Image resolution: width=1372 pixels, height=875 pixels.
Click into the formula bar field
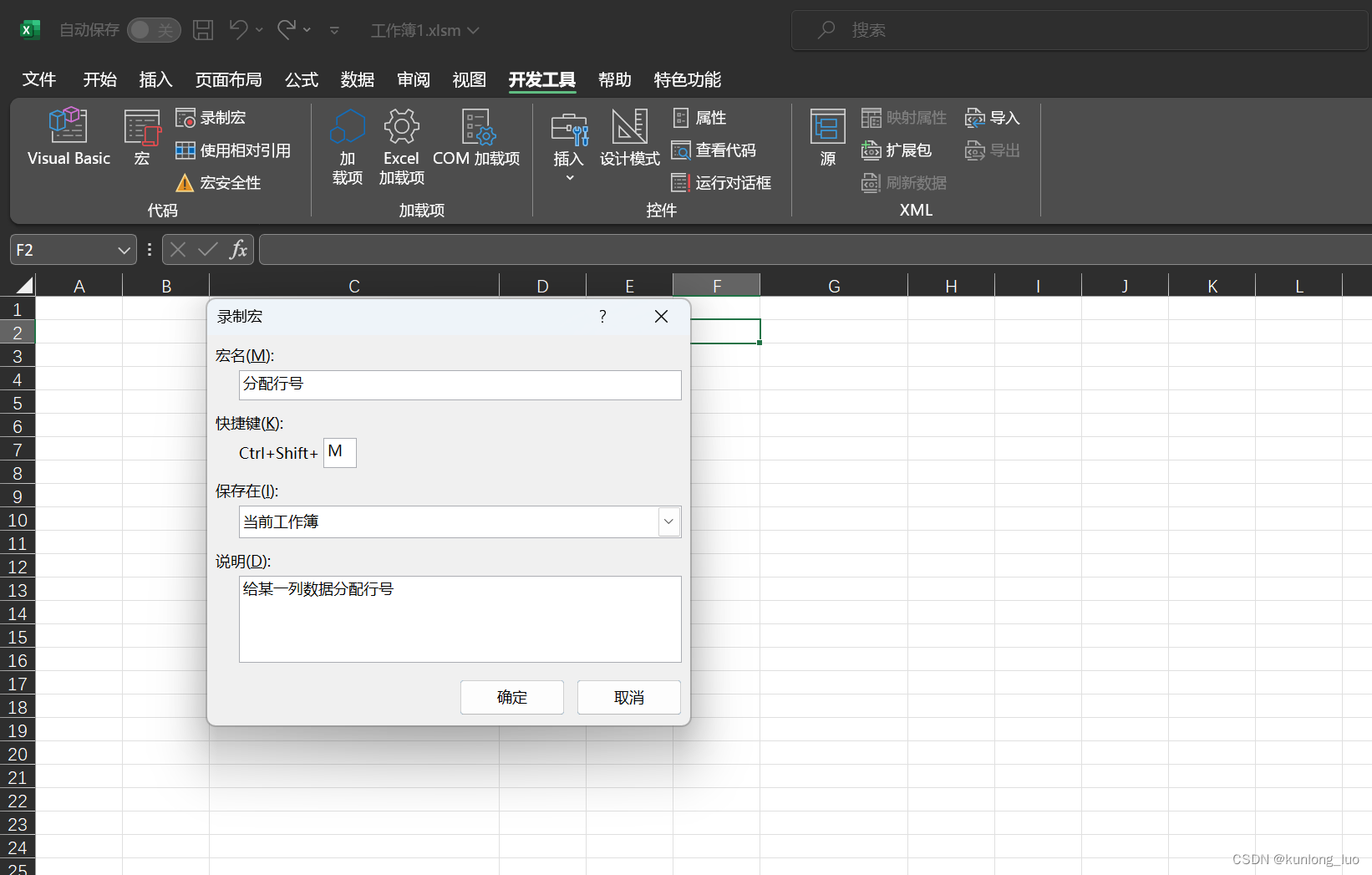point(816,249)
